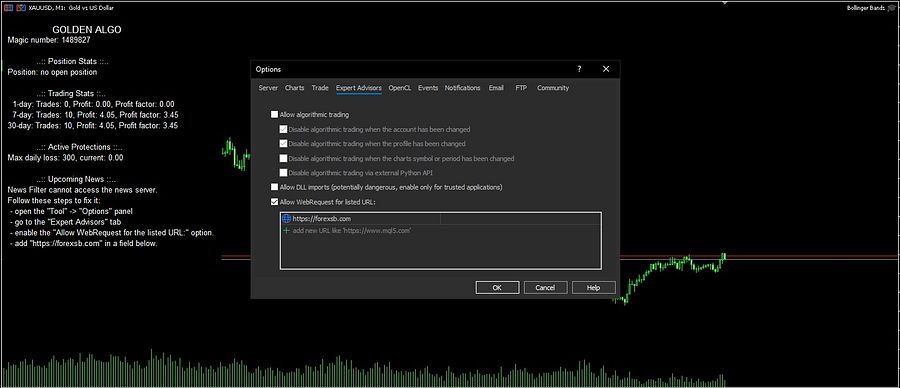Uncheck Allow WebRequest for listed URL
This screenshot has width=900, height=388.
(274, 202)
